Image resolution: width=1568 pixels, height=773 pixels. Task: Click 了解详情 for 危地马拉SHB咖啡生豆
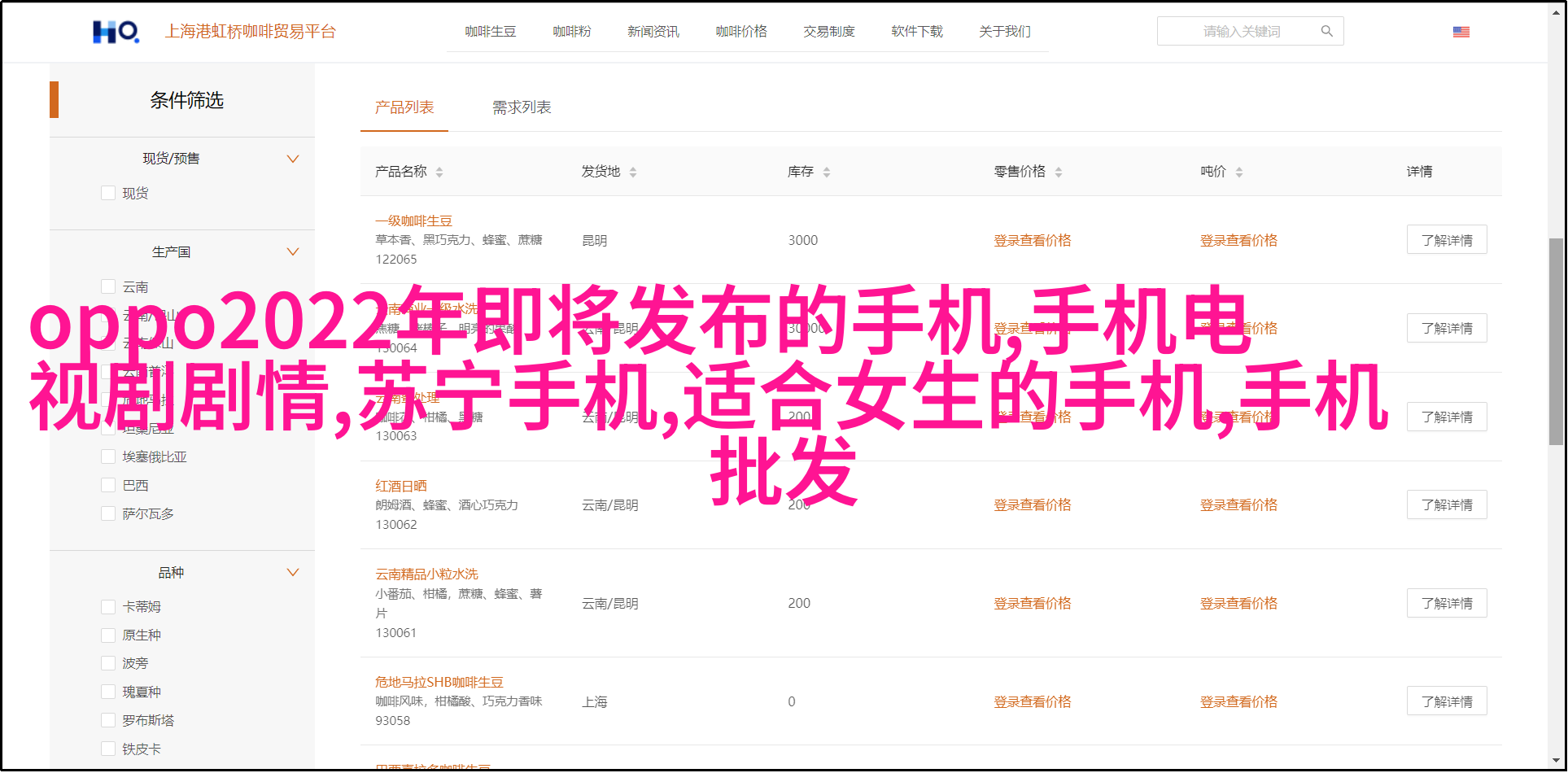point(1447,701)
